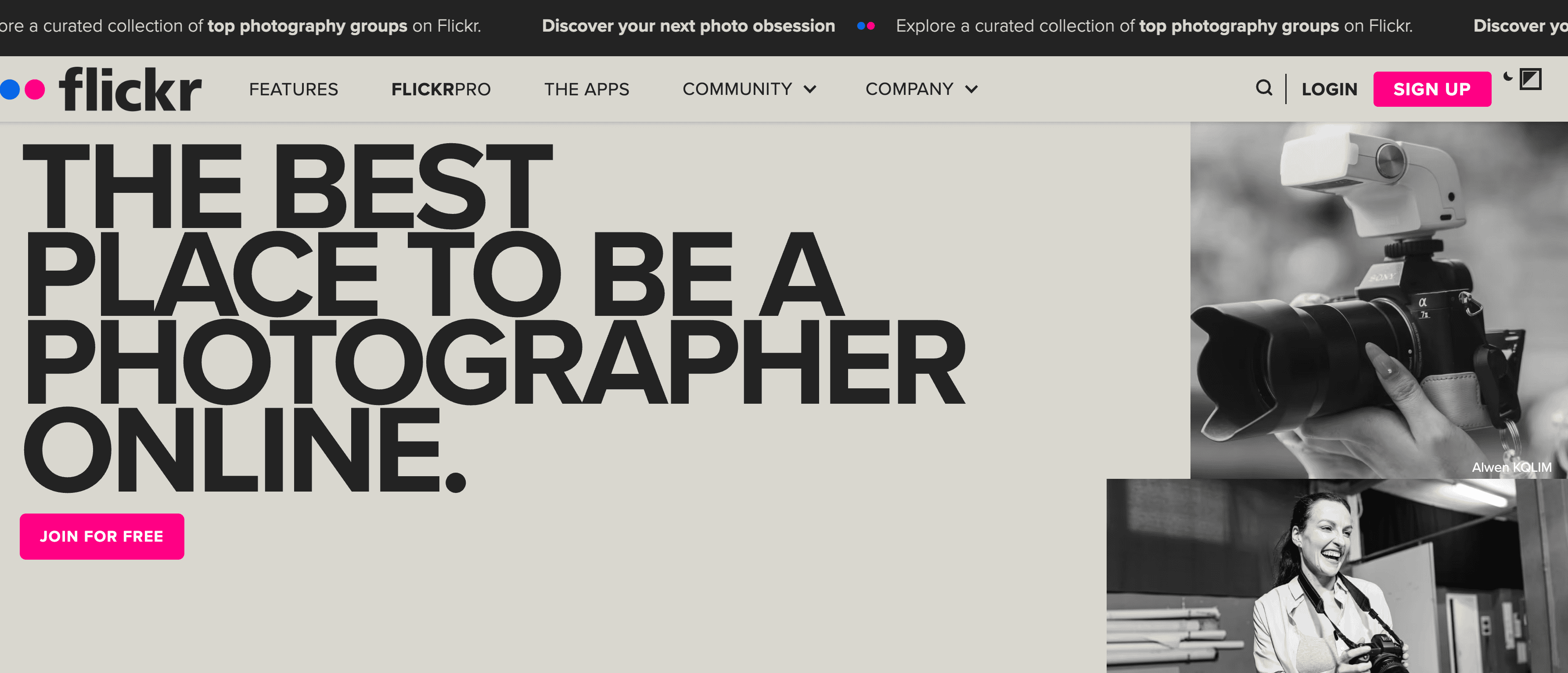Click the chevron beside Company
Viewport: 1568px width, 673px height.
point(971,90)
